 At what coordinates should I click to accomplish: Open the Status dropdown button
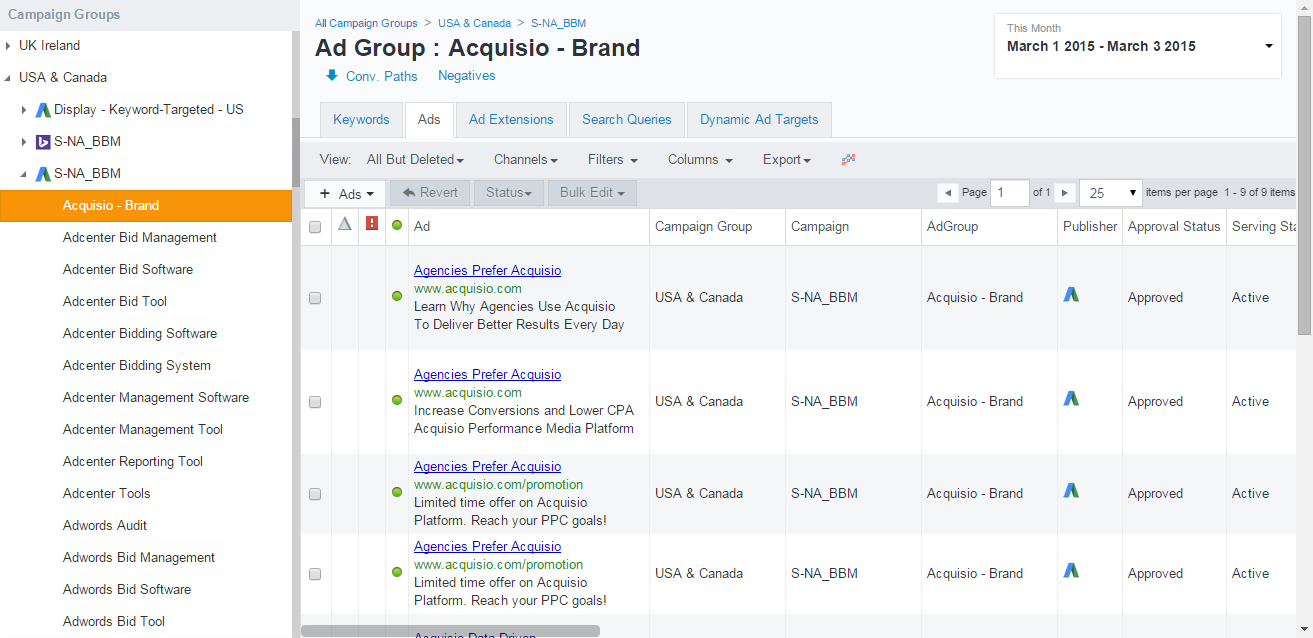pyautogui.click(x=509, y=193)
